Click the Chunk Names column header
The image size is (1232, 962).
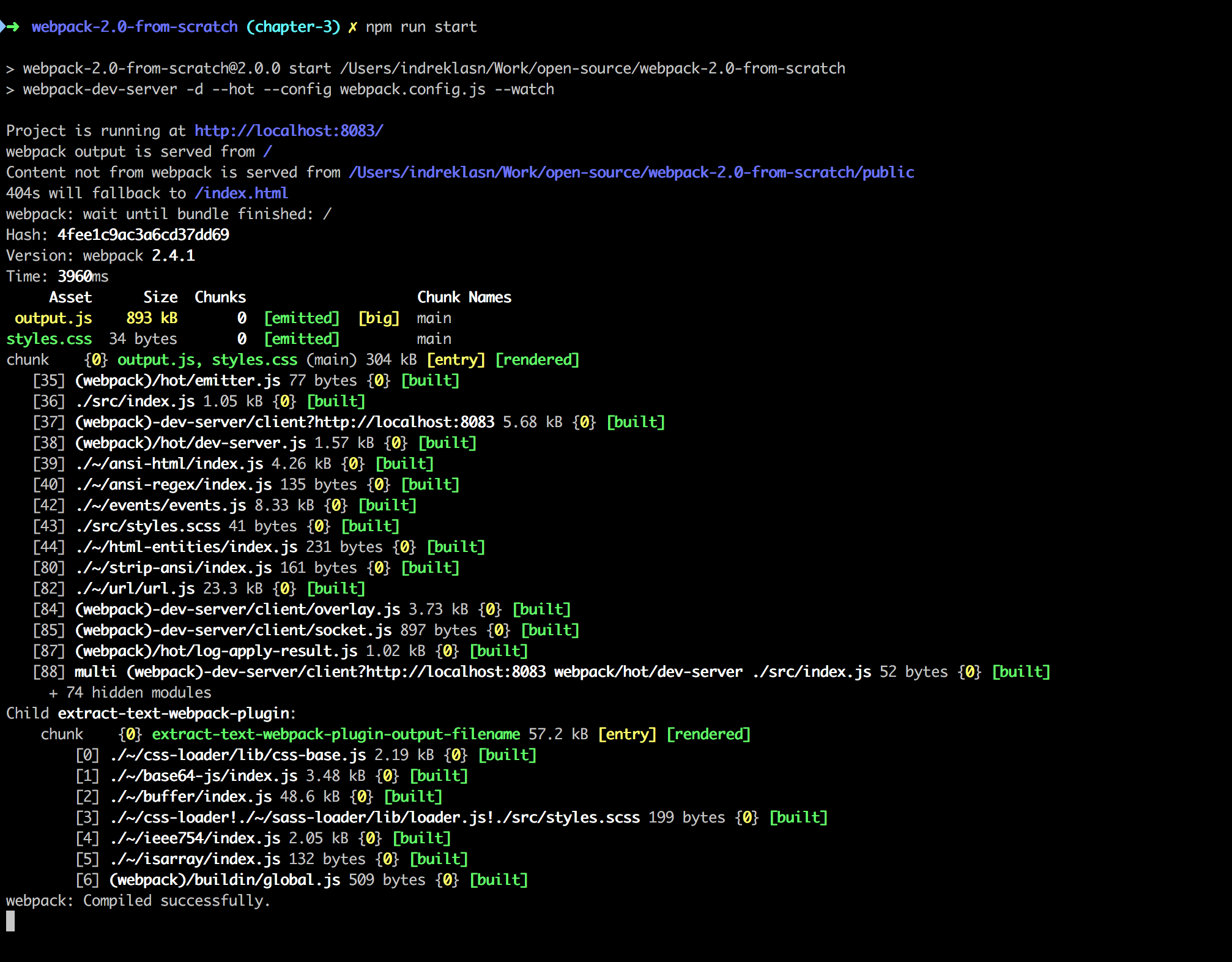click(464, 297)
